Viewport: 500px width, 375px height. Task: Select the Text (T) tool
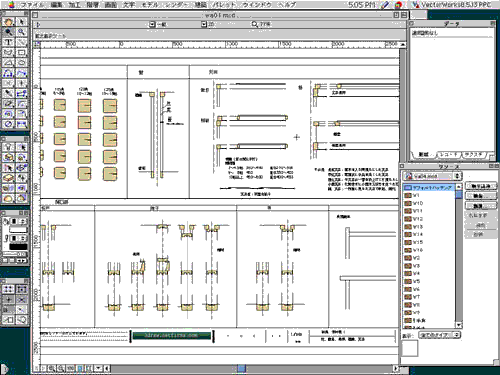pos(8,42)
